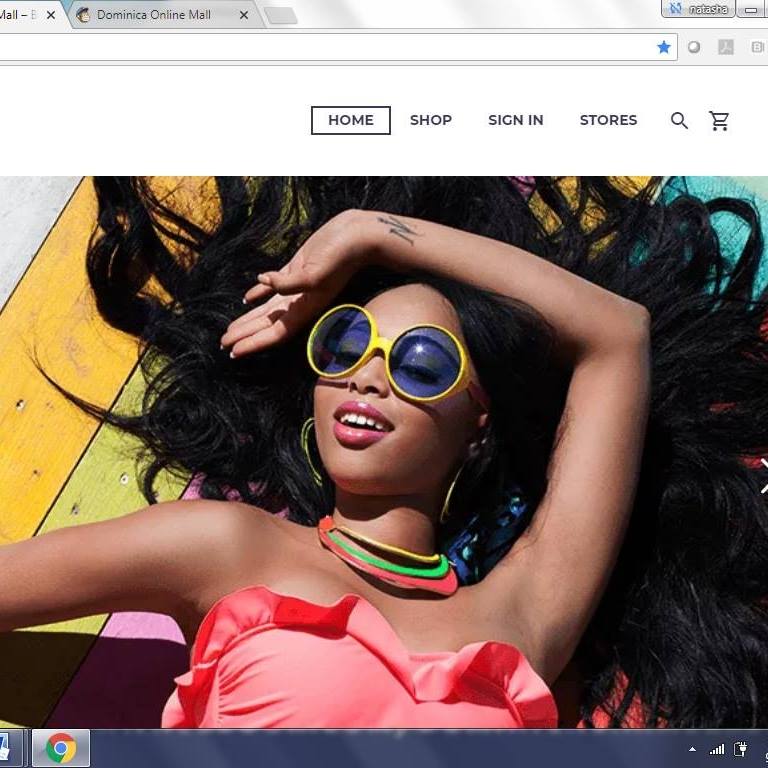The image size is (768, 768).
Task: Open the natasha Chrome profile button
Action: coord(698,9)
